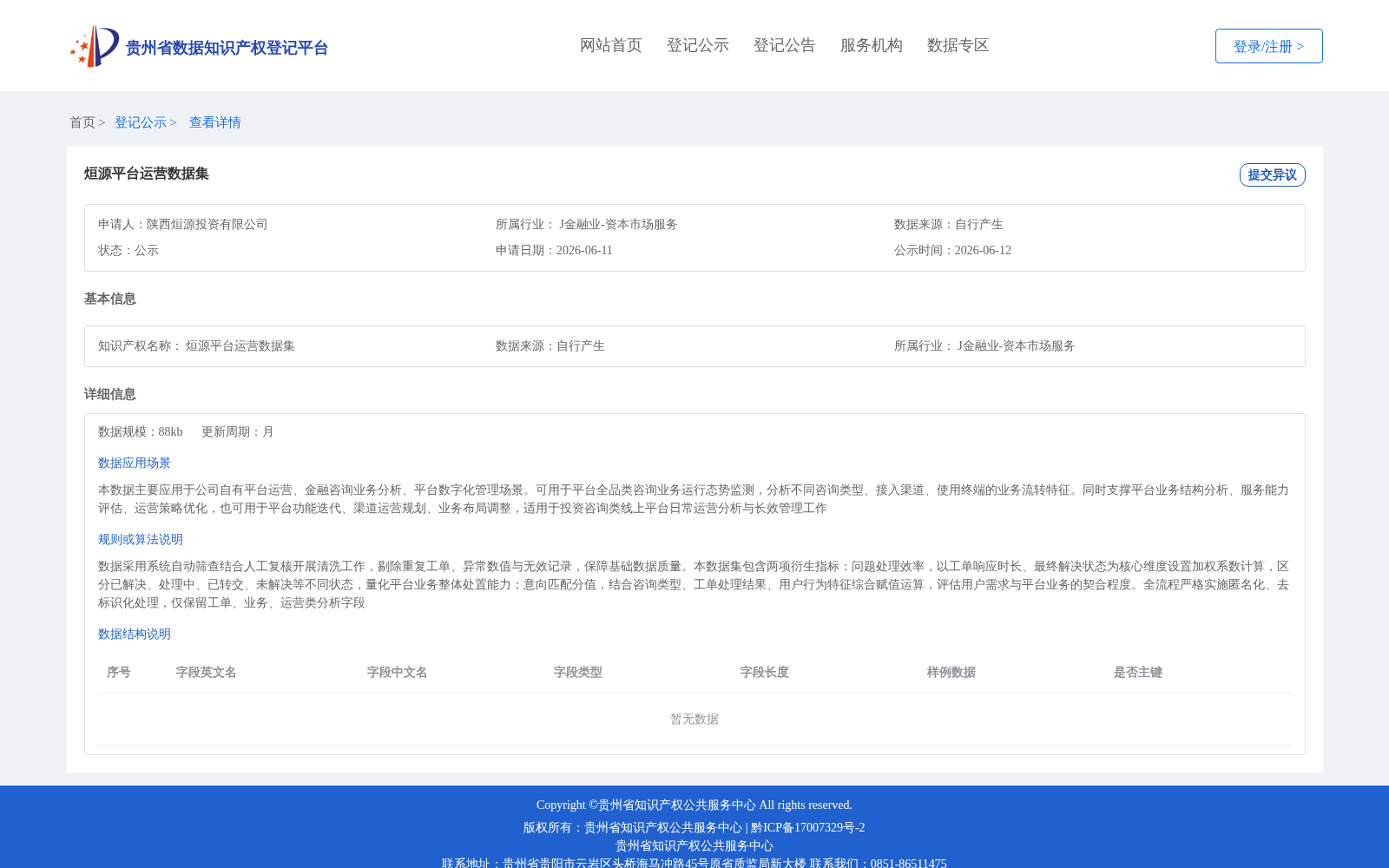Screen dimensions: 1389x868
Task: Click 序号 column header
Action: 119,672
